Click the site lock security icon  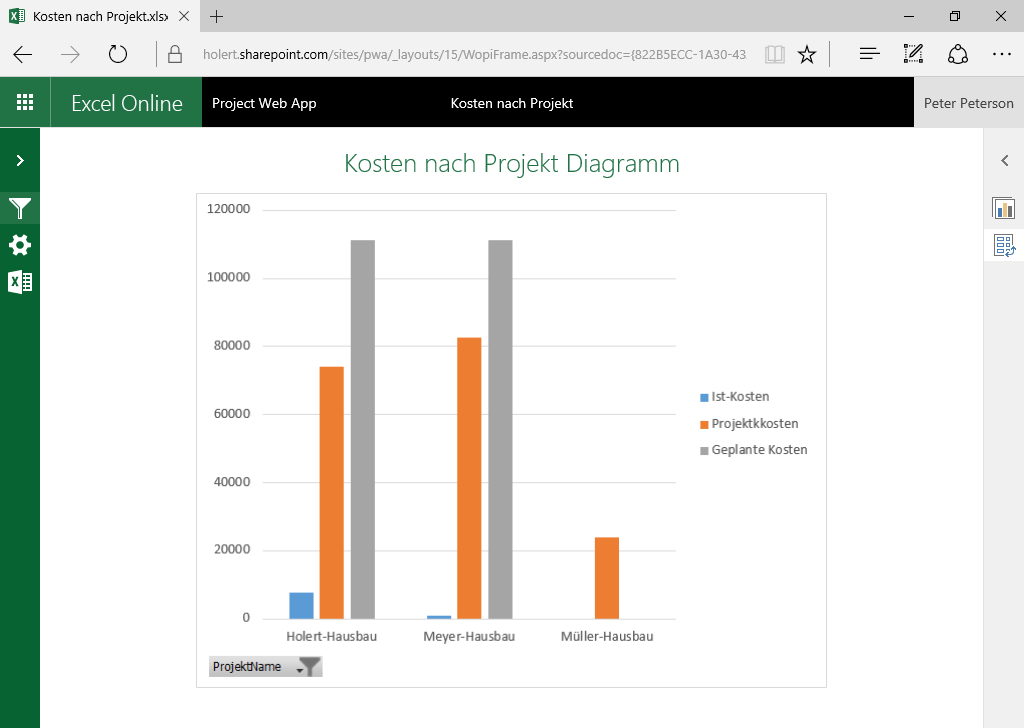coord(174,54)
